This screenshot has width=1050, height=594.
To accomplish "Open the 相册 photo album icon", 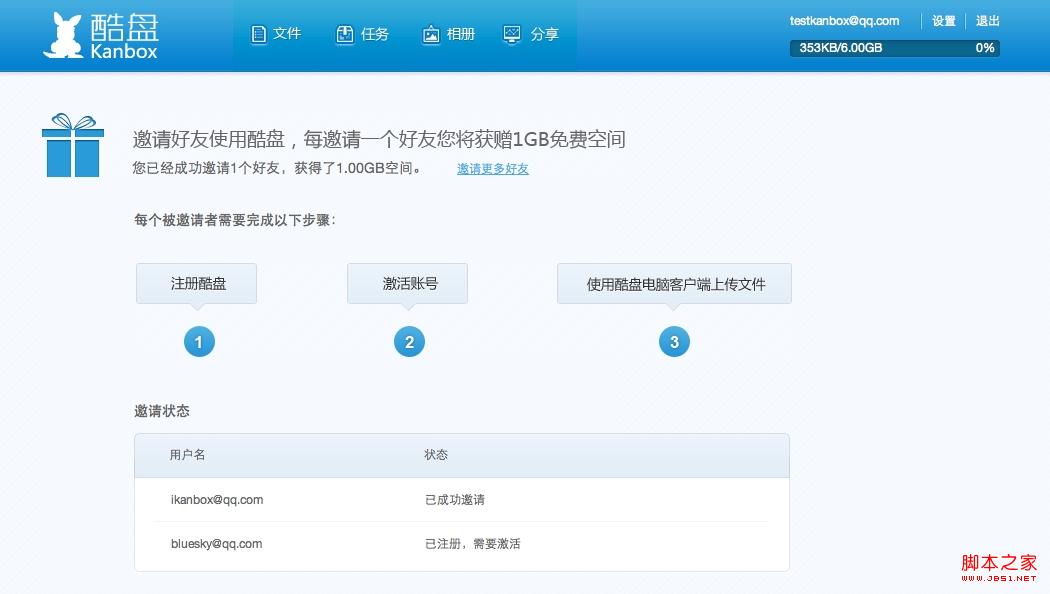I will [x=430, y=33].
